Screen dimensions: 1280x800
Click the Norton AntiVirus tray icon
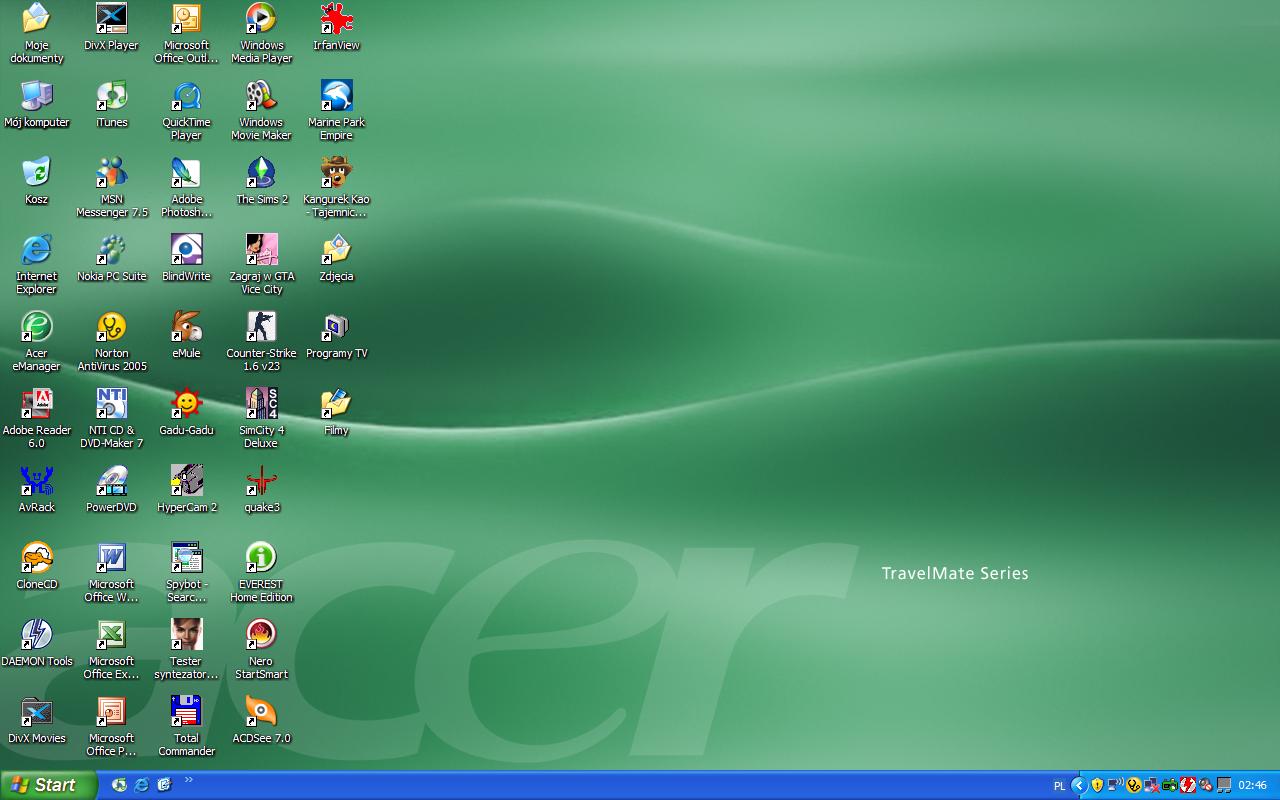point(1133,785)
